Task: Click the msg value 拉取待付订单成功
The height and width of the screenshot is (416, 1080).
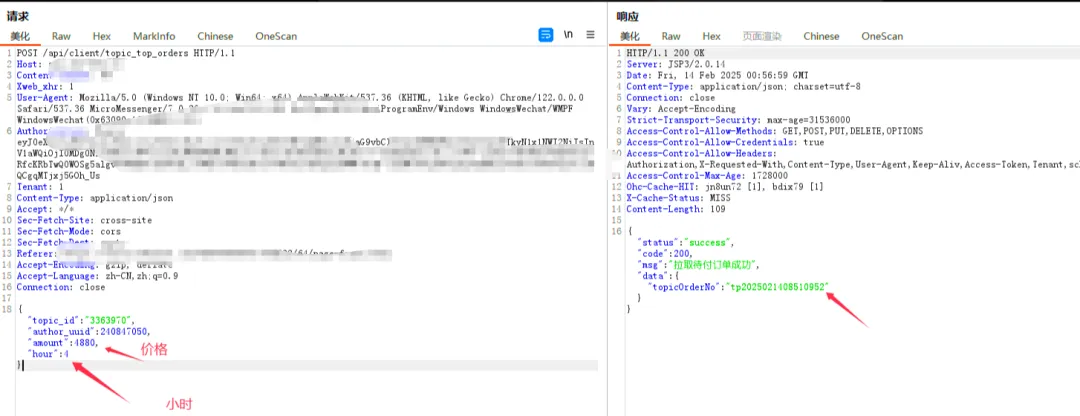Action: [x=712, y=265]
